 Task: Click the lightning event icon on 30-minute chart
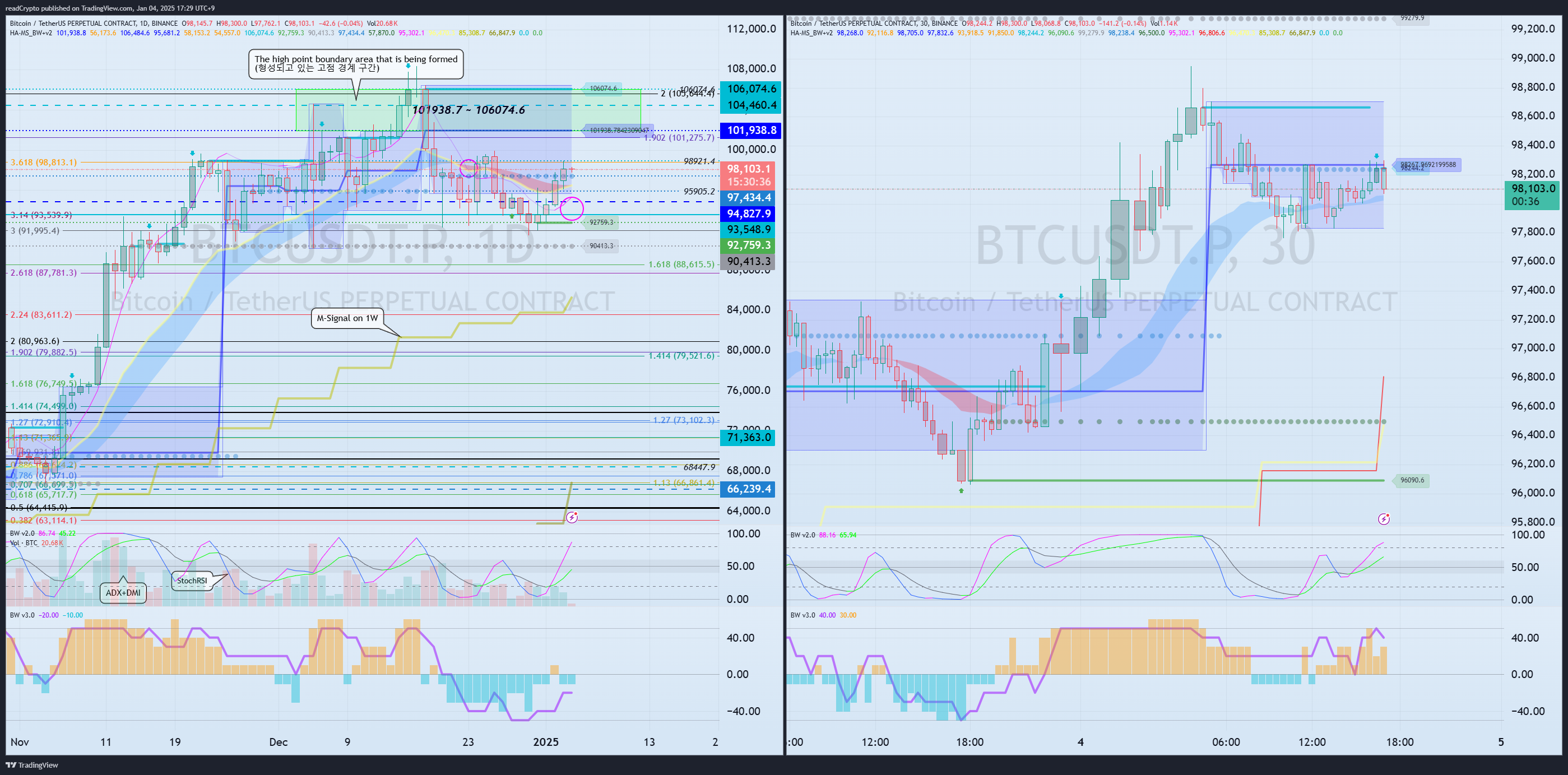[1384, 519]
